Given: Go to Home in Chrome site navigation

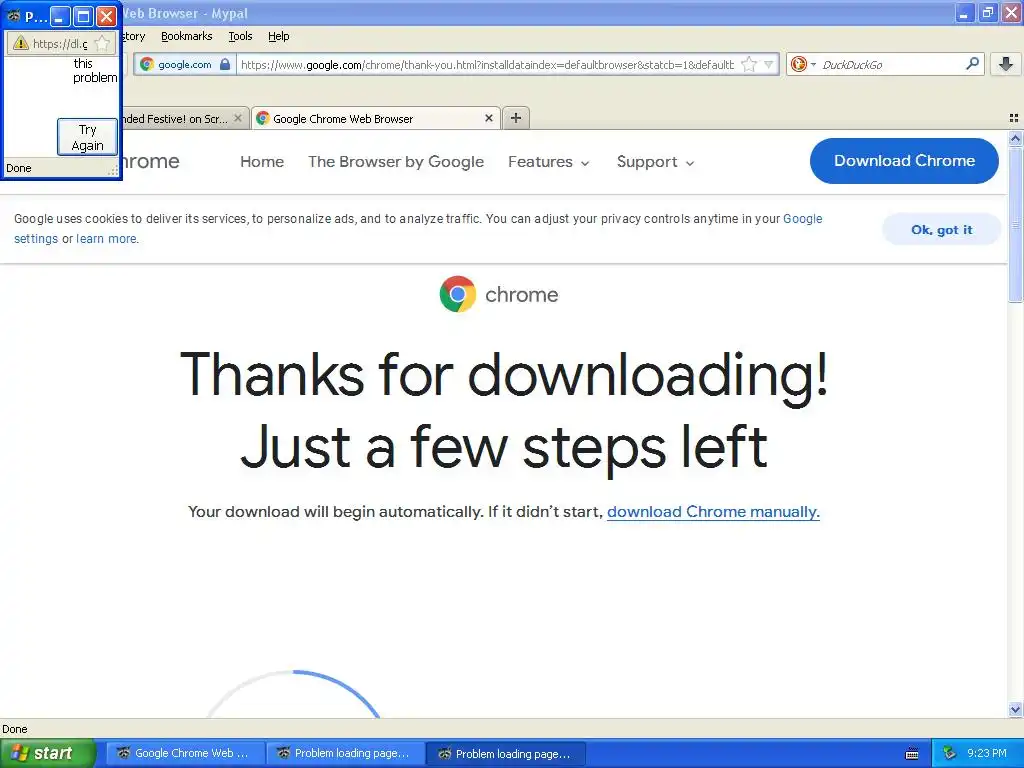Looking at the screenshot, I should point(262,161).
